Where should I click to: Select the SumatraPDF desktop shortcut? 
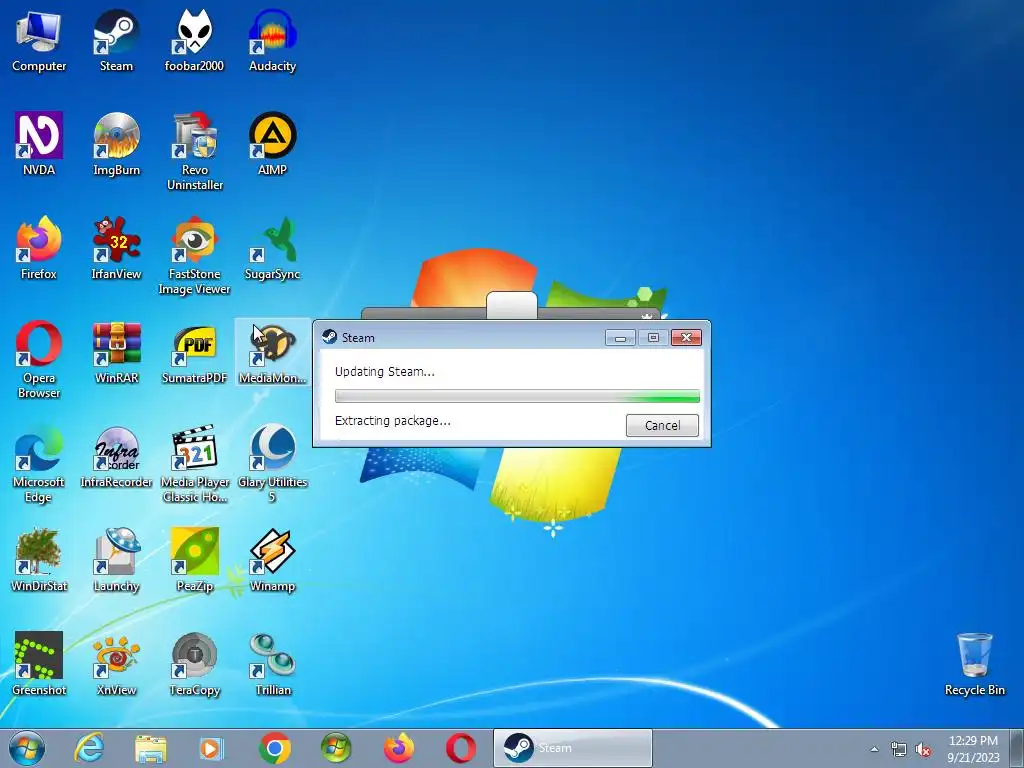point(195,352)
